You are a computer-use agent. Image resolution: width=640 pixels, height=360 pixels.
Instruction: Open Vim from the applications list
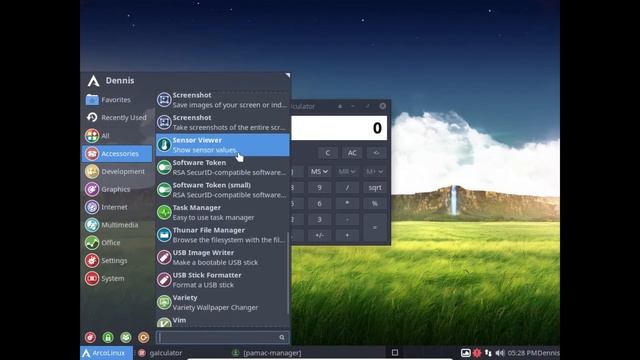(x=222, y=321)
